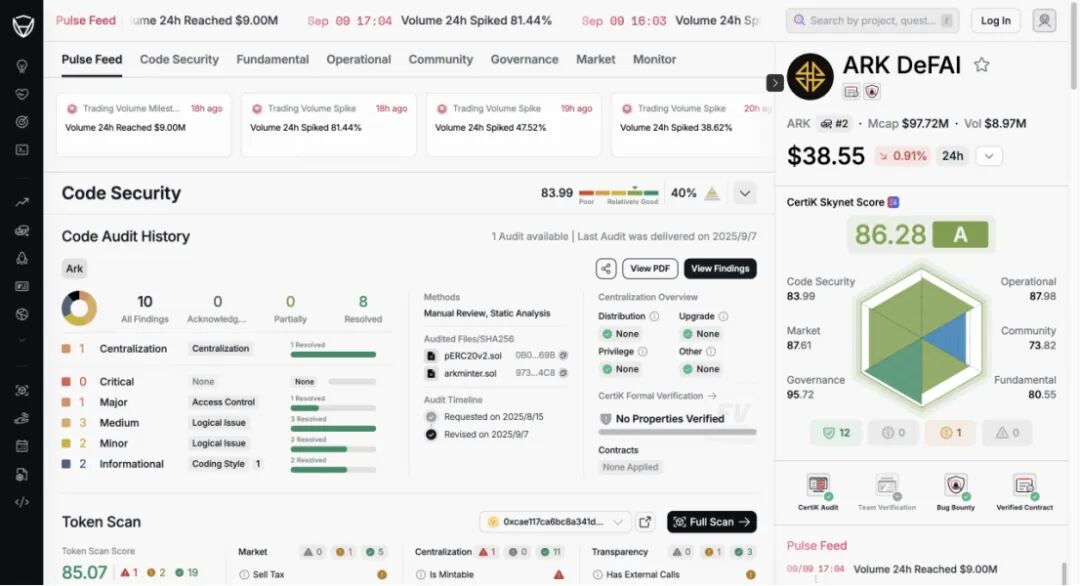Click the Code Security score gauge bar
This screenshot has width=1080, height=586.
point(618,192)
